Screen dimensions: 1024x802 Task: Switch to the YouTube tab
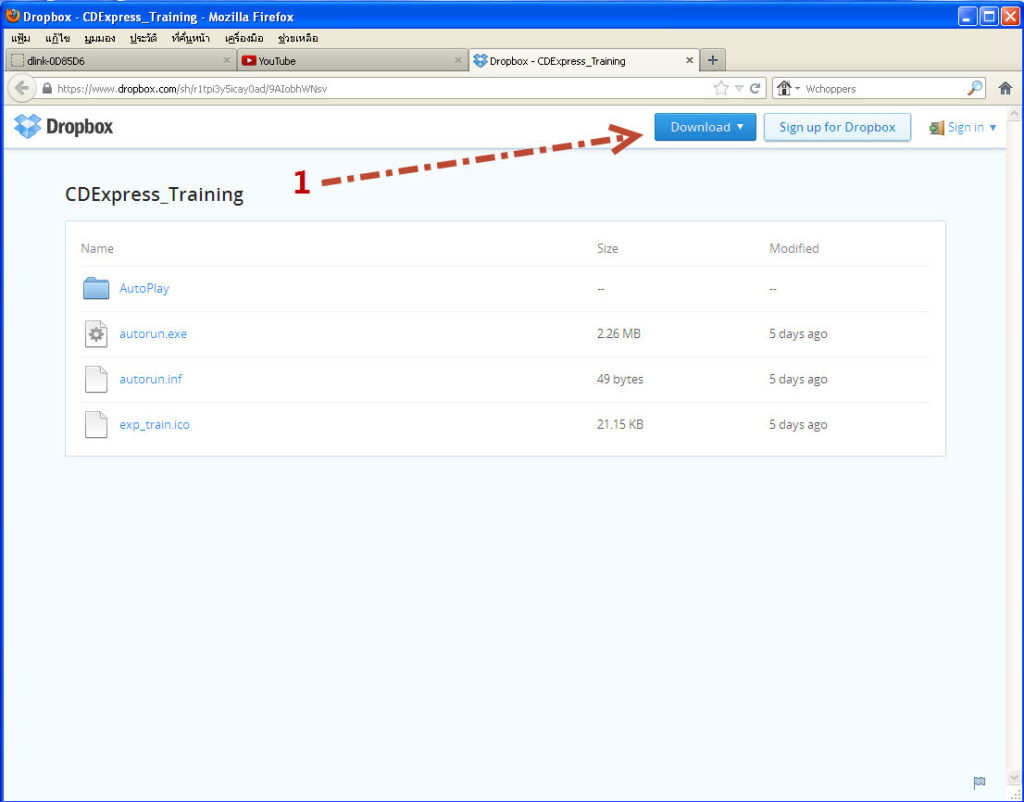click(351, 61)
